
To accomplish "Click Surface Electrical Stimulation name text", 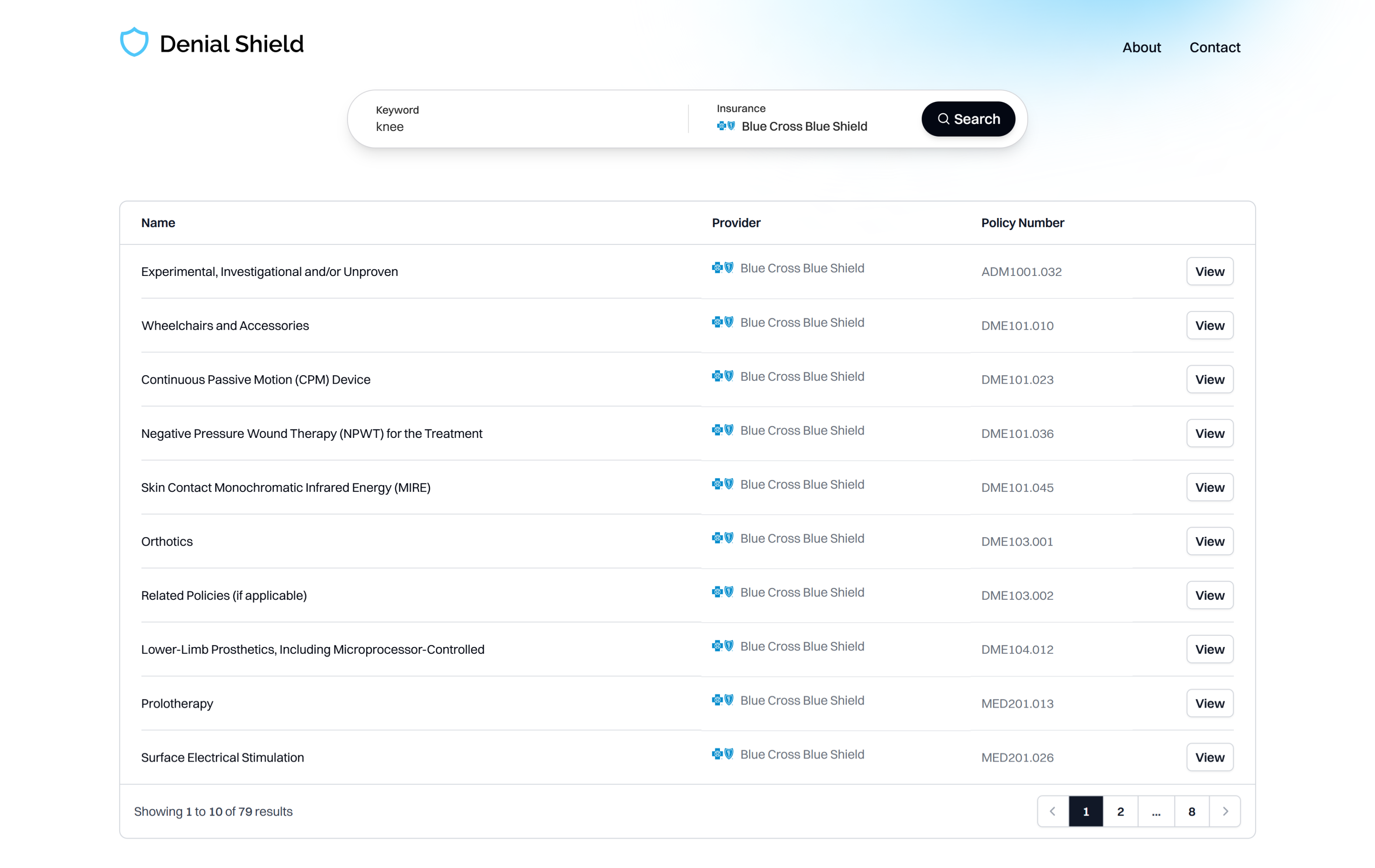I will [x=222, y=757].
